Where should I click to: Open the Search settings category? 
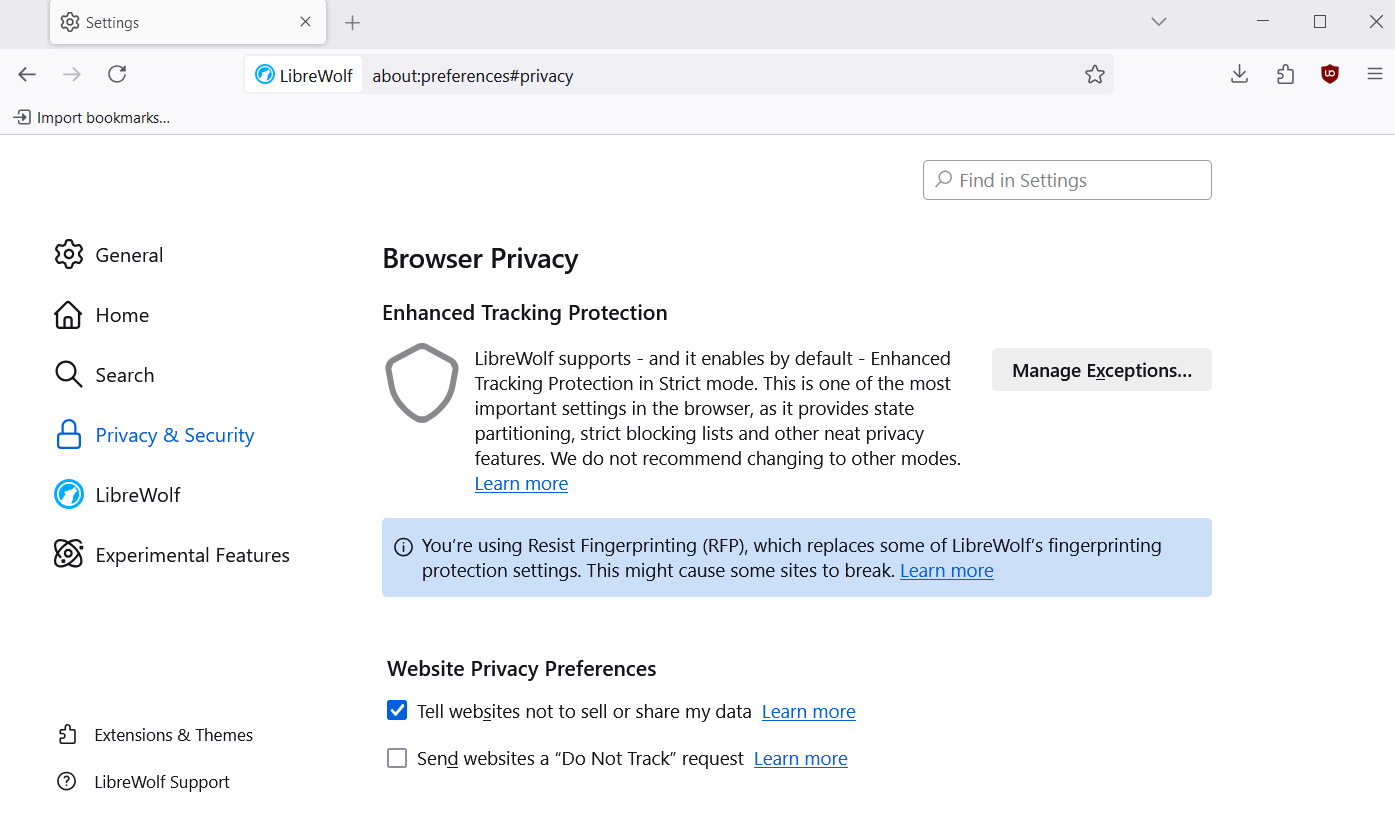point(105,375)
